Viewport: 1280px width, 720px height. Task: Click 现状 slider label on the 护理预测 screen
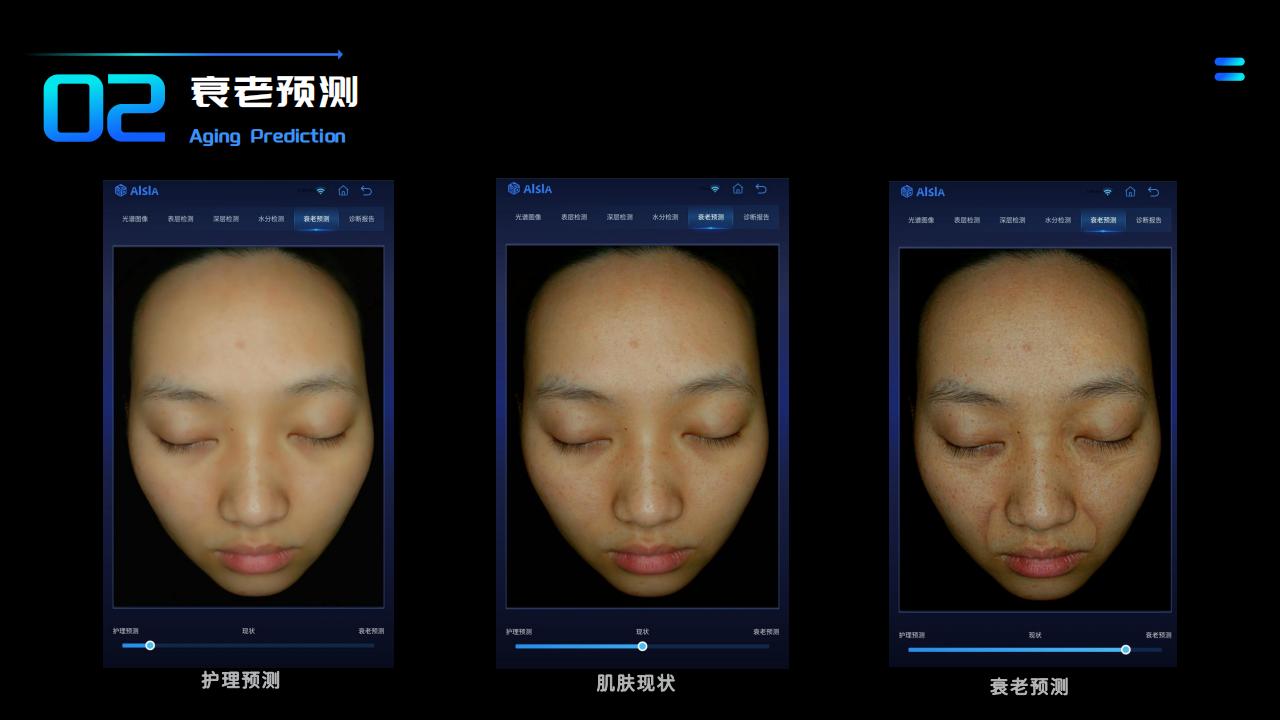[248, 631]
